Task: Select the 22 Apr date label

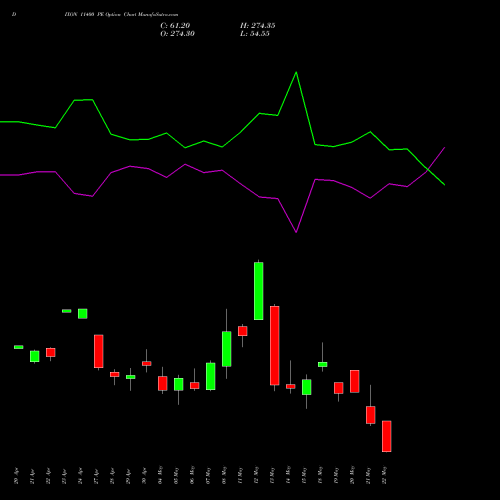Action: point(49,476)
